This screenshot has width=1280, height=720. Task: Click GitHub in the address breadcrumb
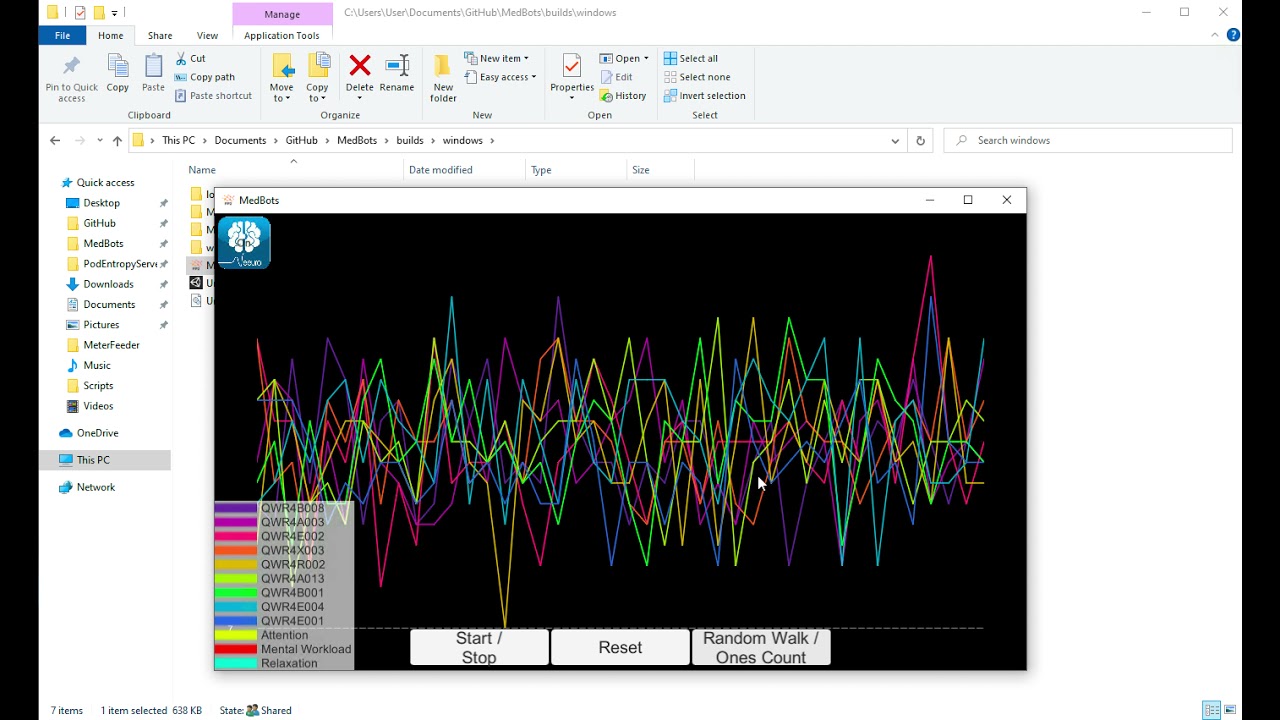pos(302,141)
